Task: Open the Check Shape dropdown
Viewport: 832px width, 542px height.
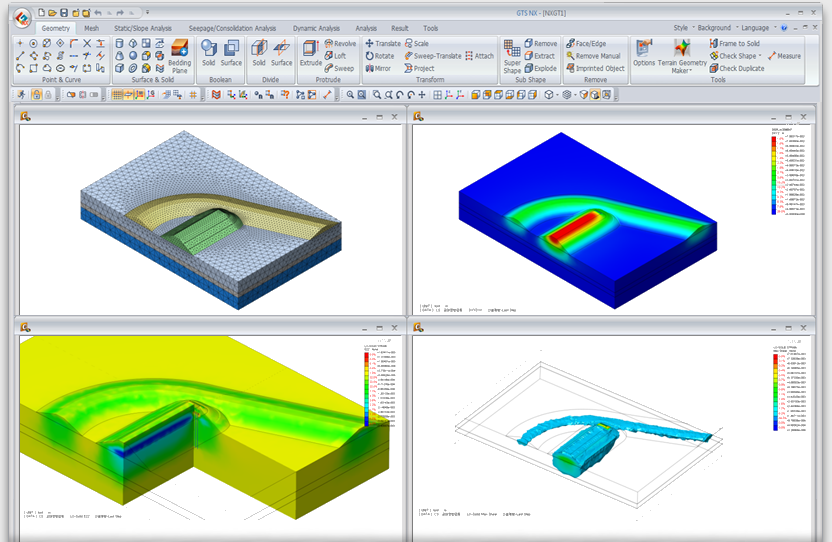Action: [x=739, y=56]
